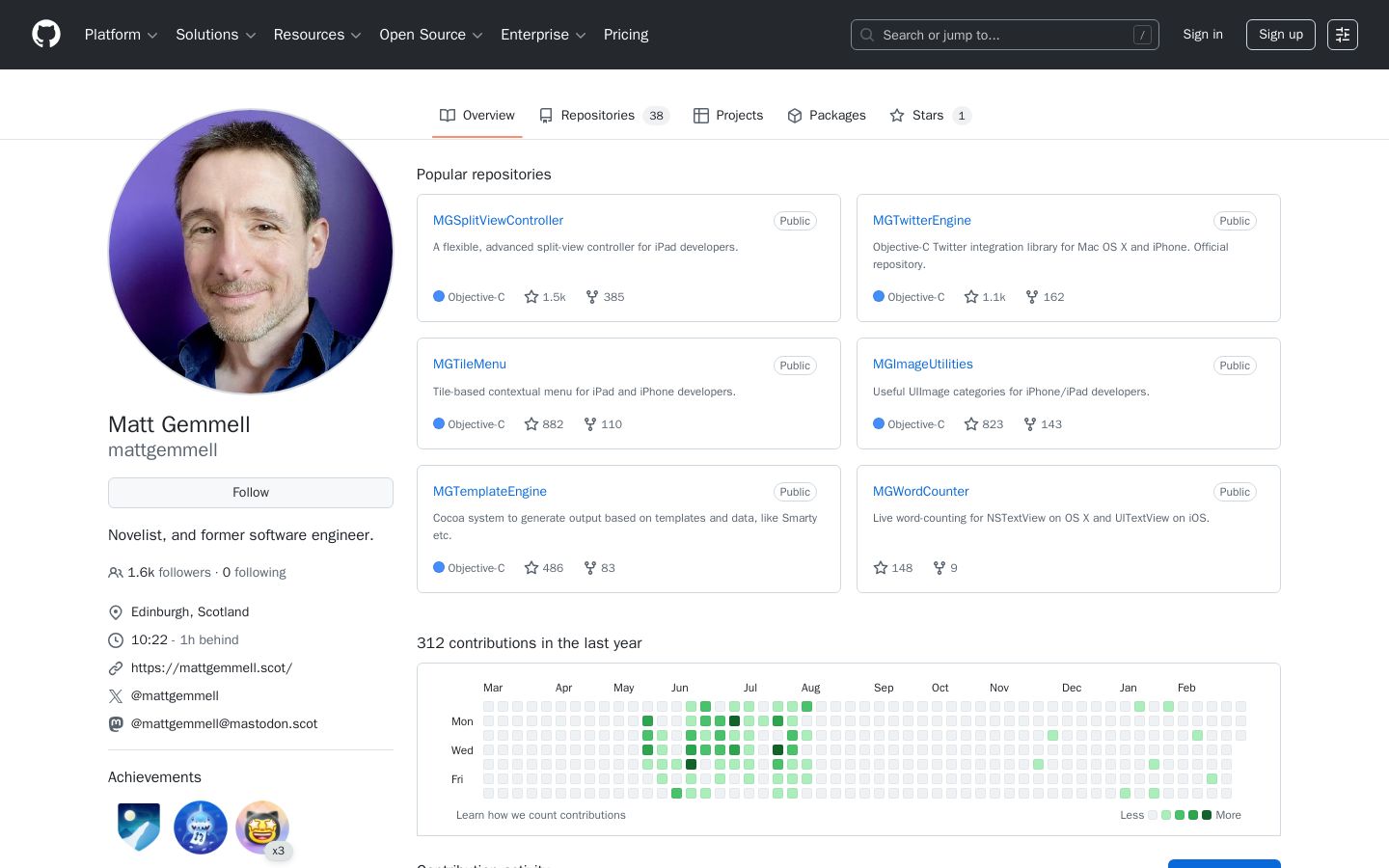
Task: Click Matt Gemmell's profile avatar
Action: (251, 252)
